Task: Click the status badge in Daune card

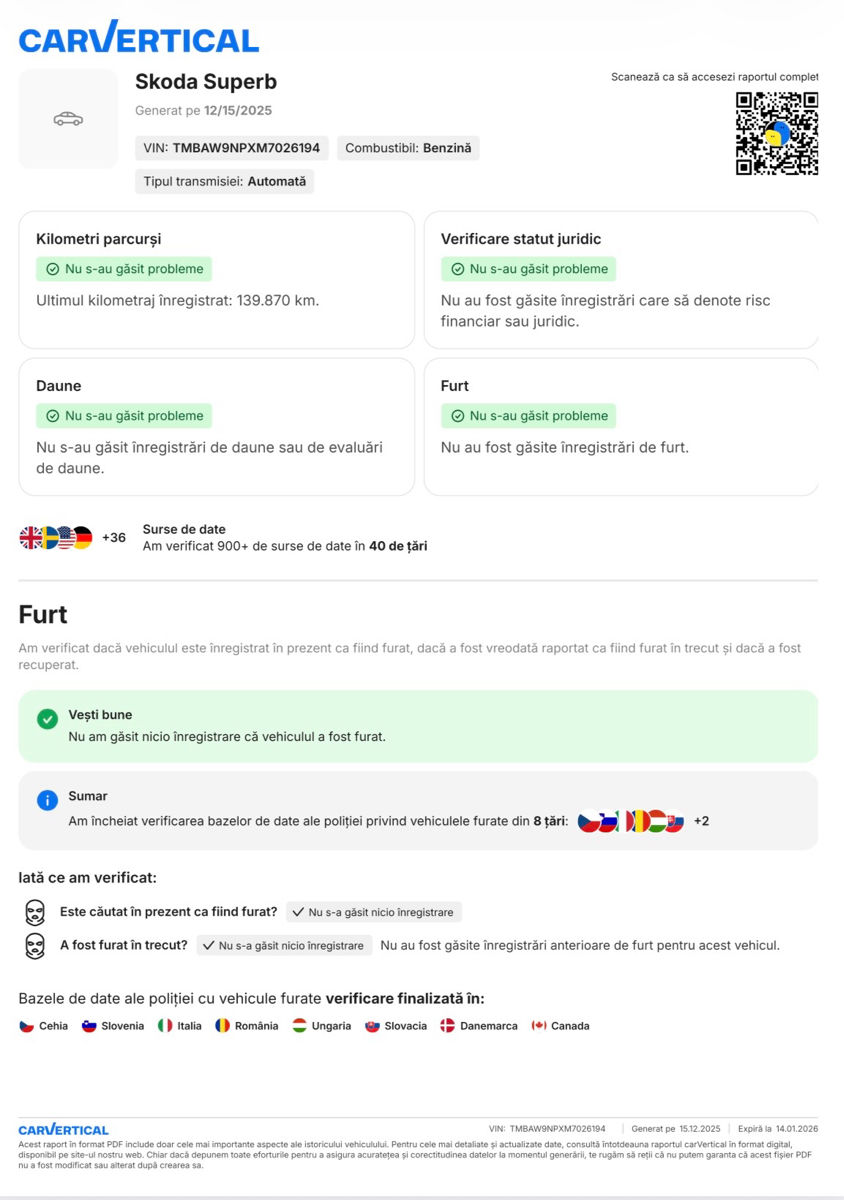Action: tap(124, 416)
